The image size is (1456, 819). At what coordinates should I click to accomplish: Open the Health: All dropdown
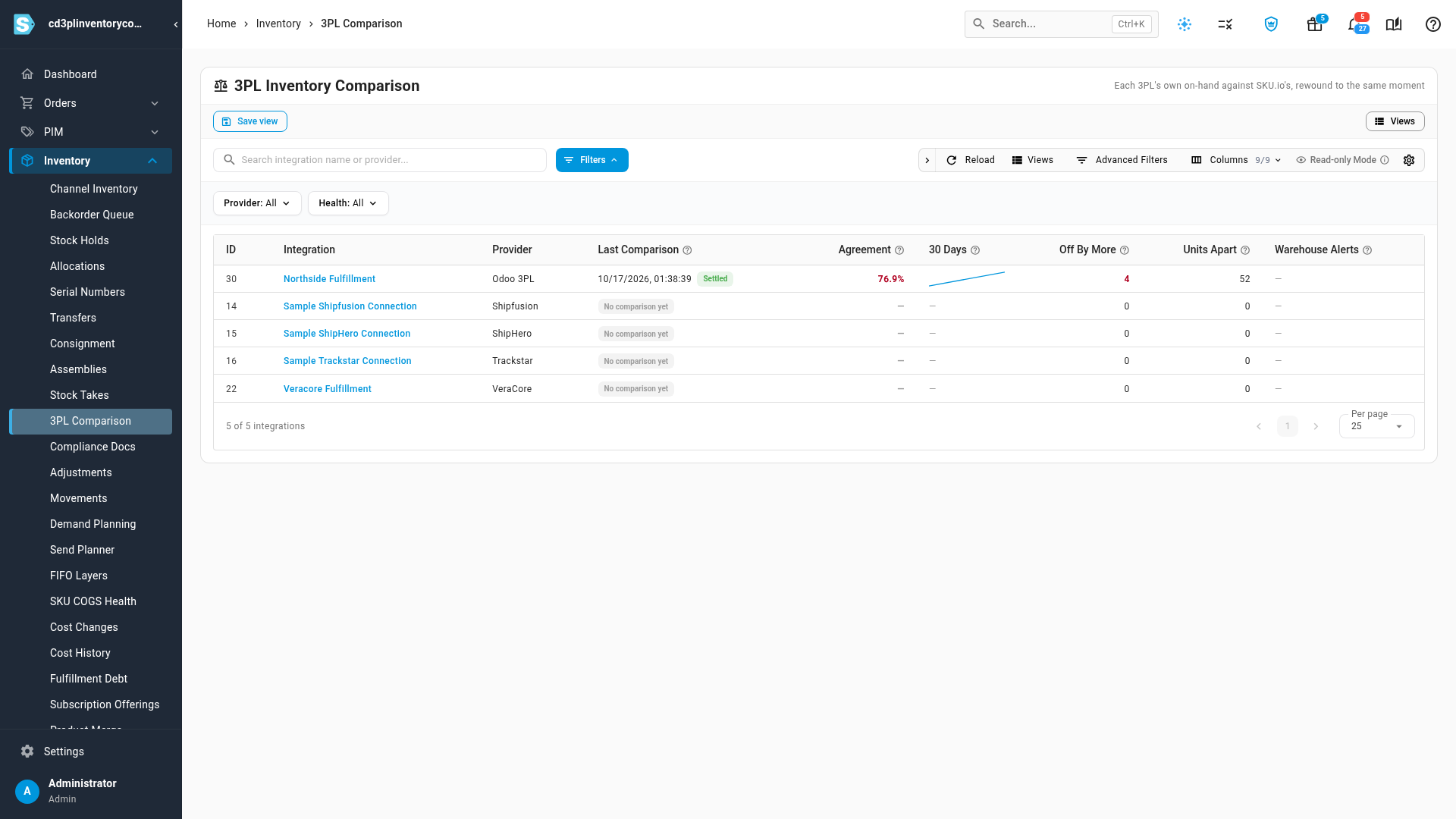pos(348,203)
